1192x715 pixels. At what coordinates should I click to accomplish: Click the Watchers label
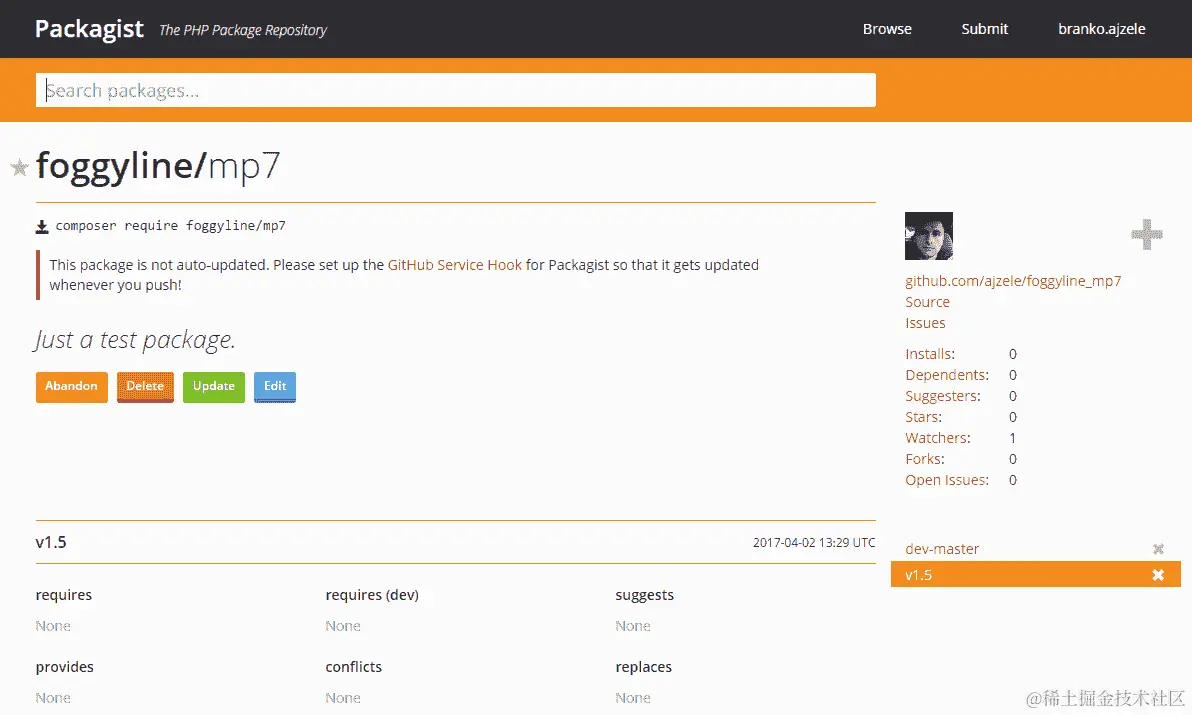(x=937, y=438)
